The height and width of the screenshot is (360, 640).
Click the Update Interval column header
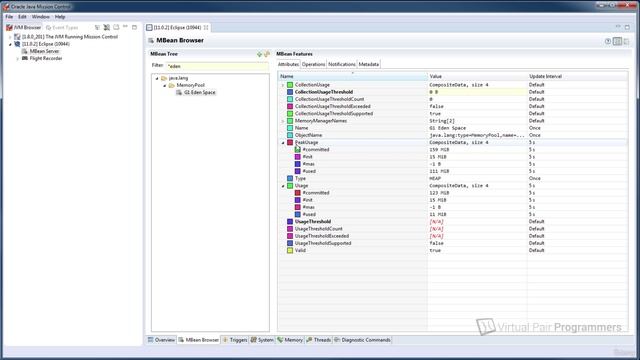tap(577, 76)
